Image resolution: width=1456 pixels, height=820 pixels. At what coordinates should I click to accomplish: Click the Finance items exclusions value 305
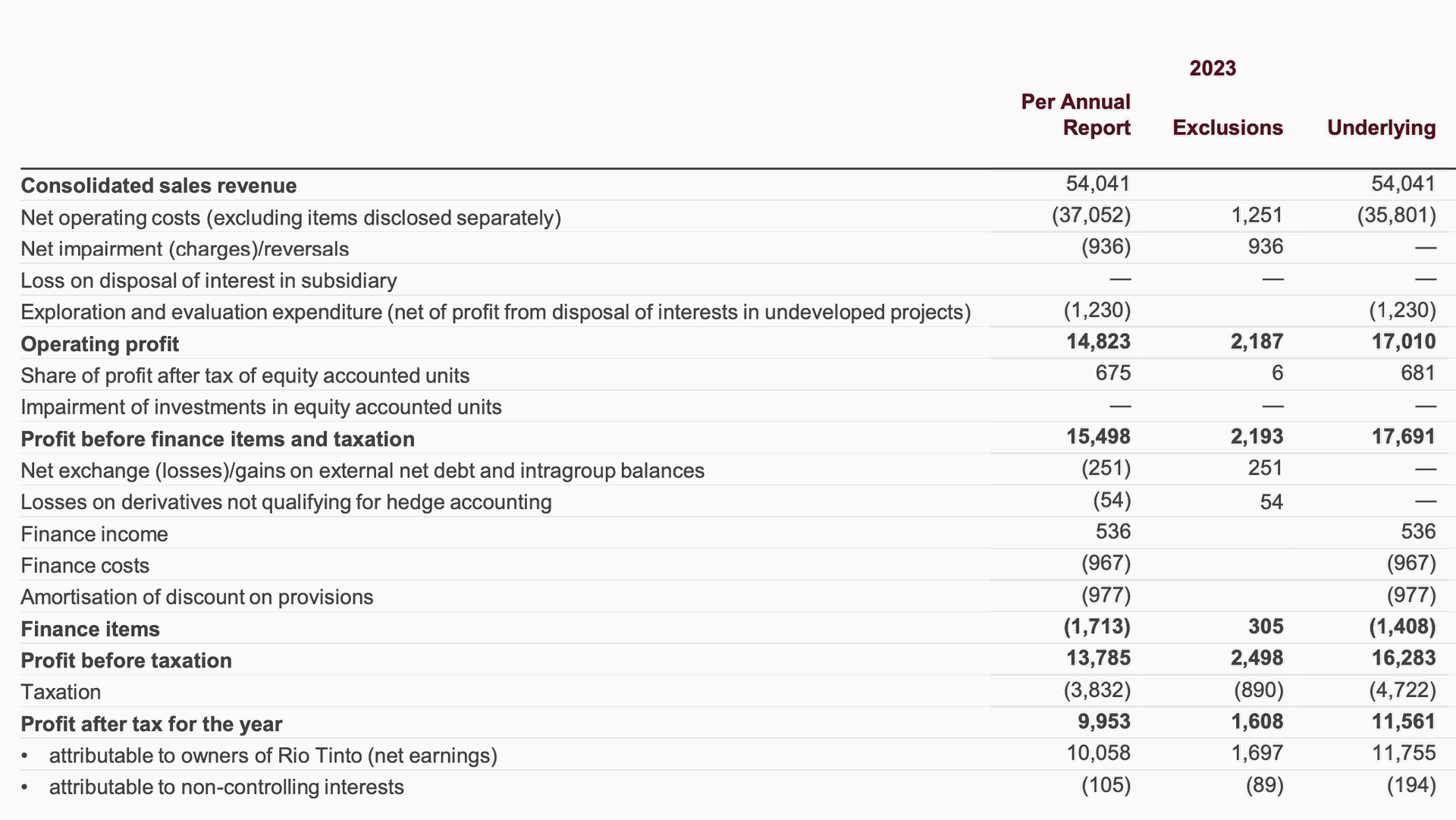tap(1265, 627)
